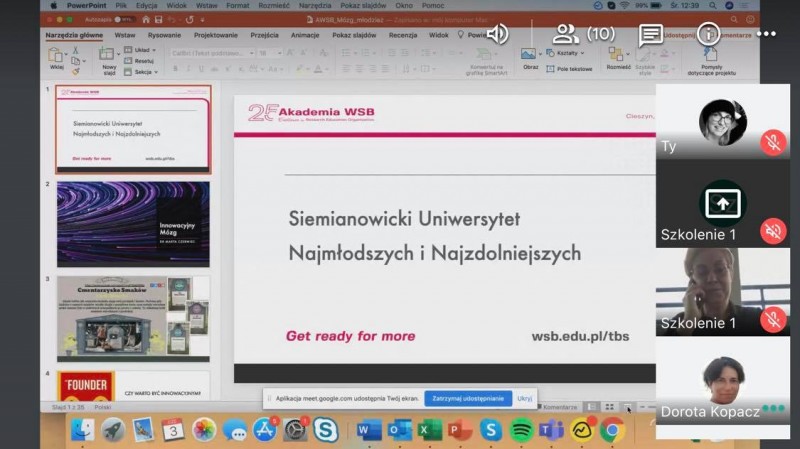Switch to the Przejścia ribbon tab
800x449 pixels.
pos(264,35)
